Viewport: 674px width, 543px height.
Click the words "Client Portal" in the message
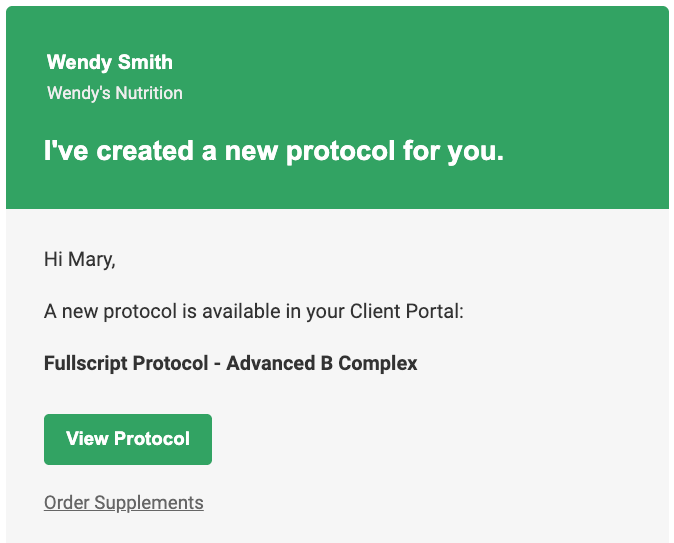406,311
